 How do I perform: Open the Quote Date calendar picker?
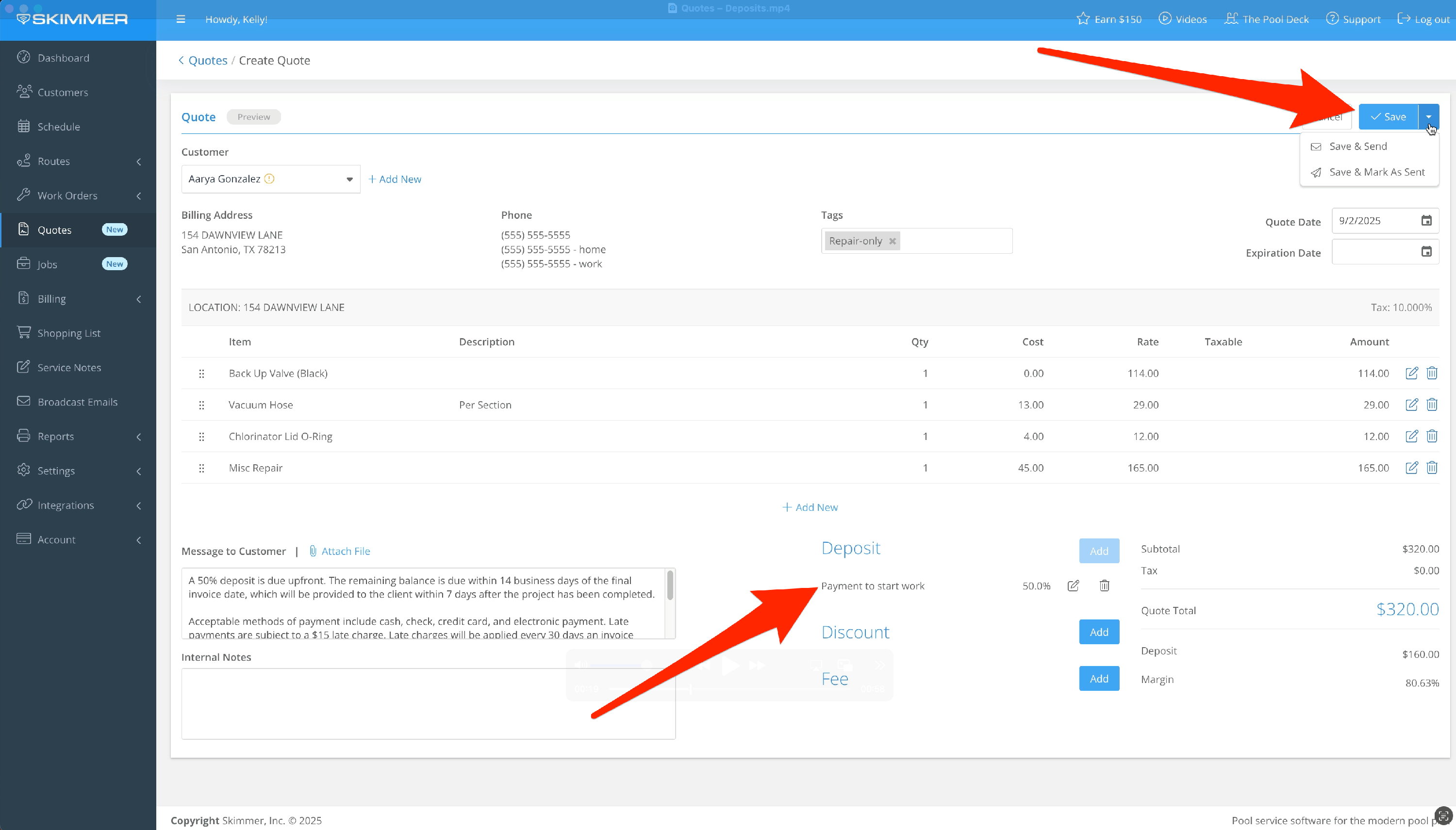(x=1426, y=221)
